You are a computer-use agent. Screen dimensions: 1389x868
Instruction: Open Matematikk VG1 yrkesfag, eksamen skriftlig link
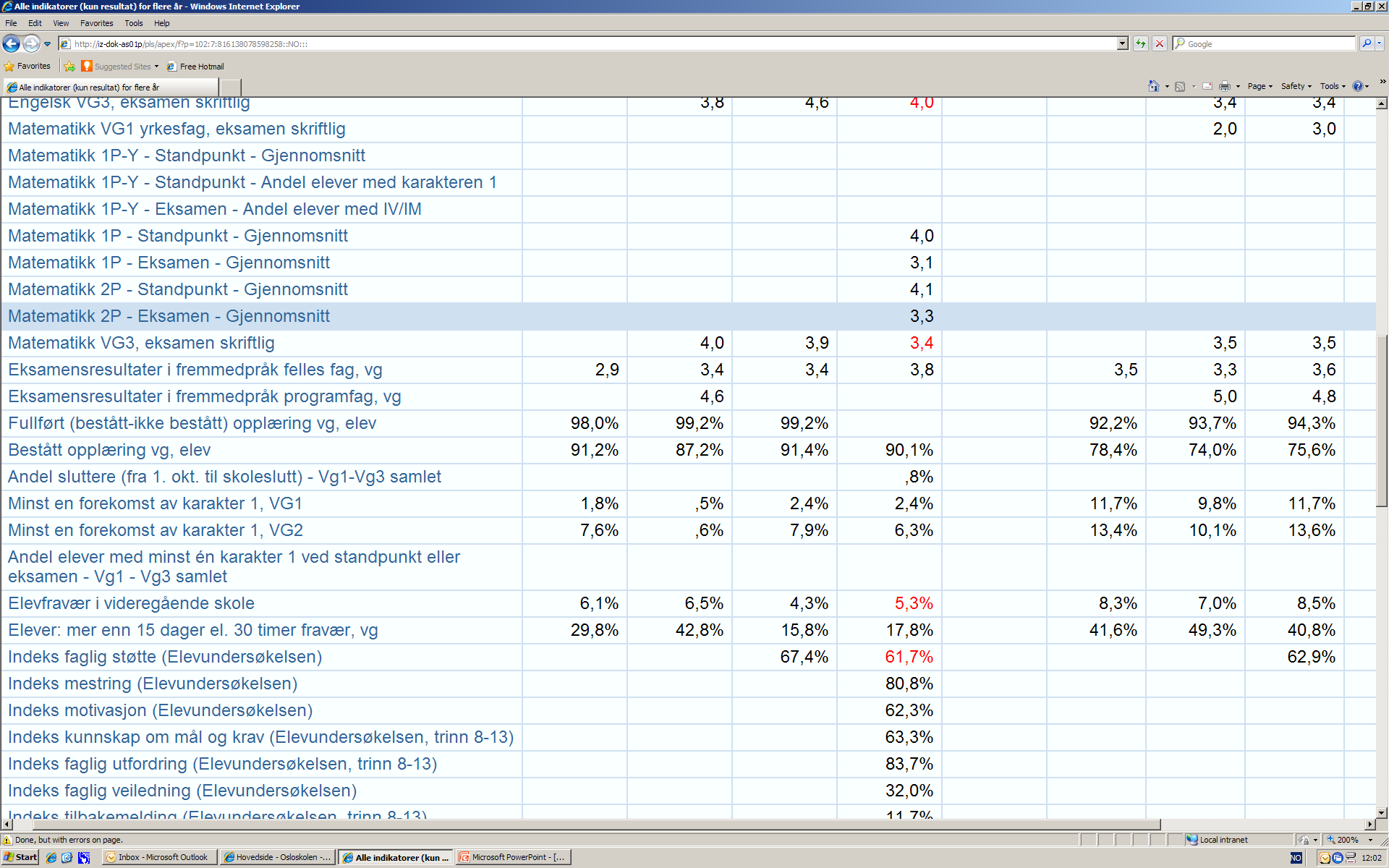[177, 129]
